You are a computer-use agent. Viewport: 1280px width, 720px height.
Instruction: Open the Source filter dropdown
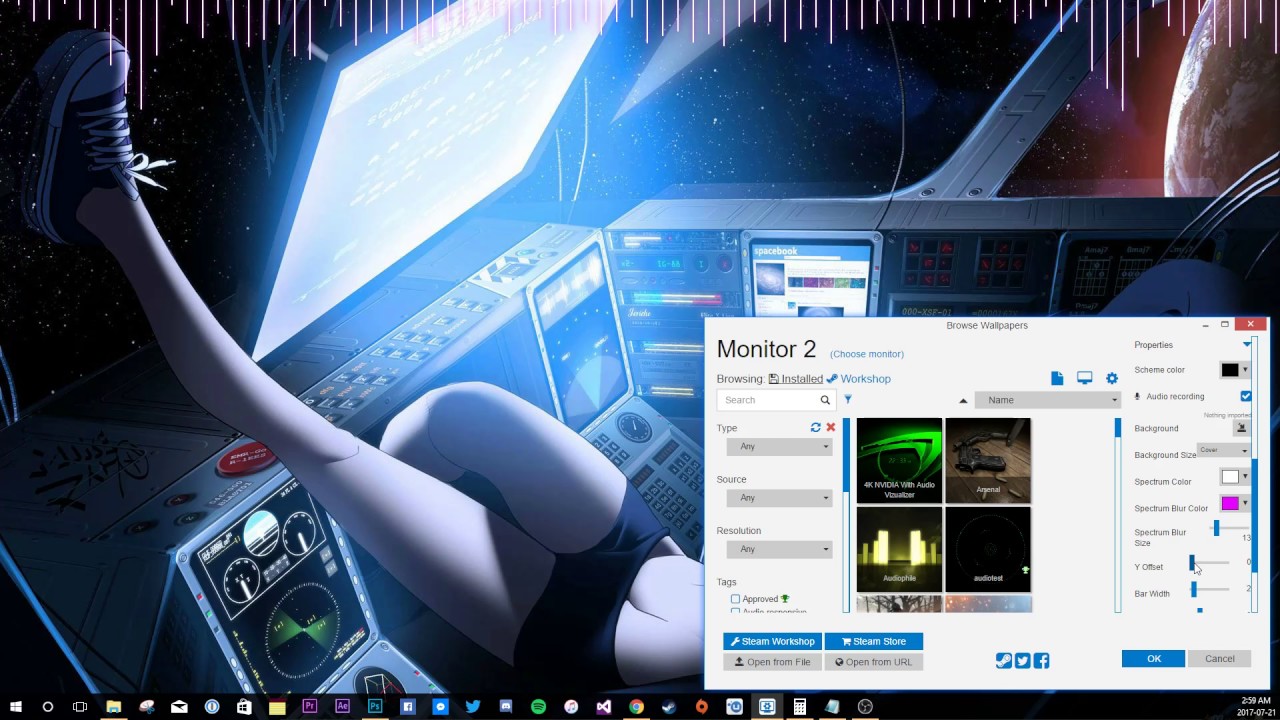point(779,498)
